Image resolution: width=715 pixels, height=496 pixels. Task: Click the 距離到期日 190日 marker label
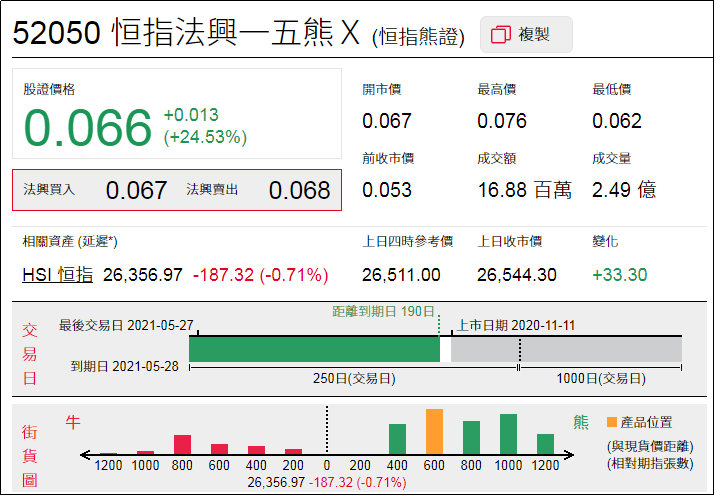[383, 311]
